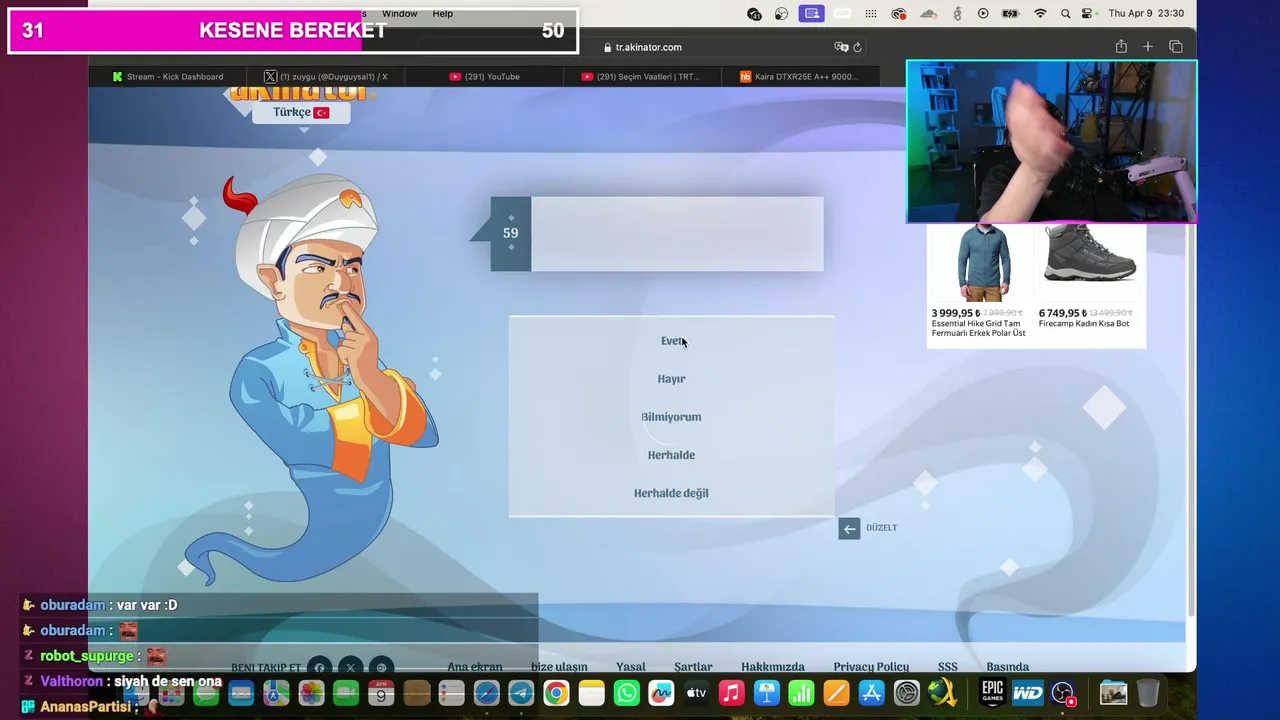This screenshot has height=720, width=1280.
Task: Open the Window menu
Action: (400, 14)
